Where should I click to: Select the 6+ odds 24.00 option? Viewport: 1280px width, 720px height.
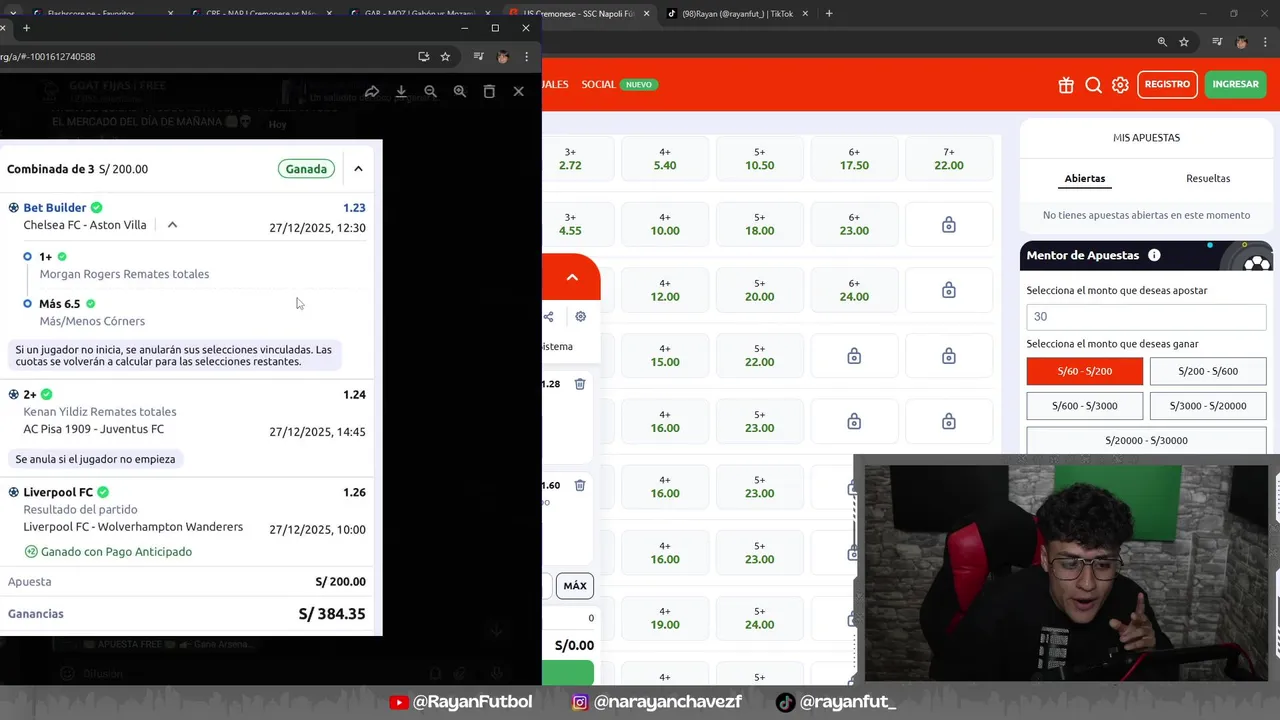pos(854,290)
